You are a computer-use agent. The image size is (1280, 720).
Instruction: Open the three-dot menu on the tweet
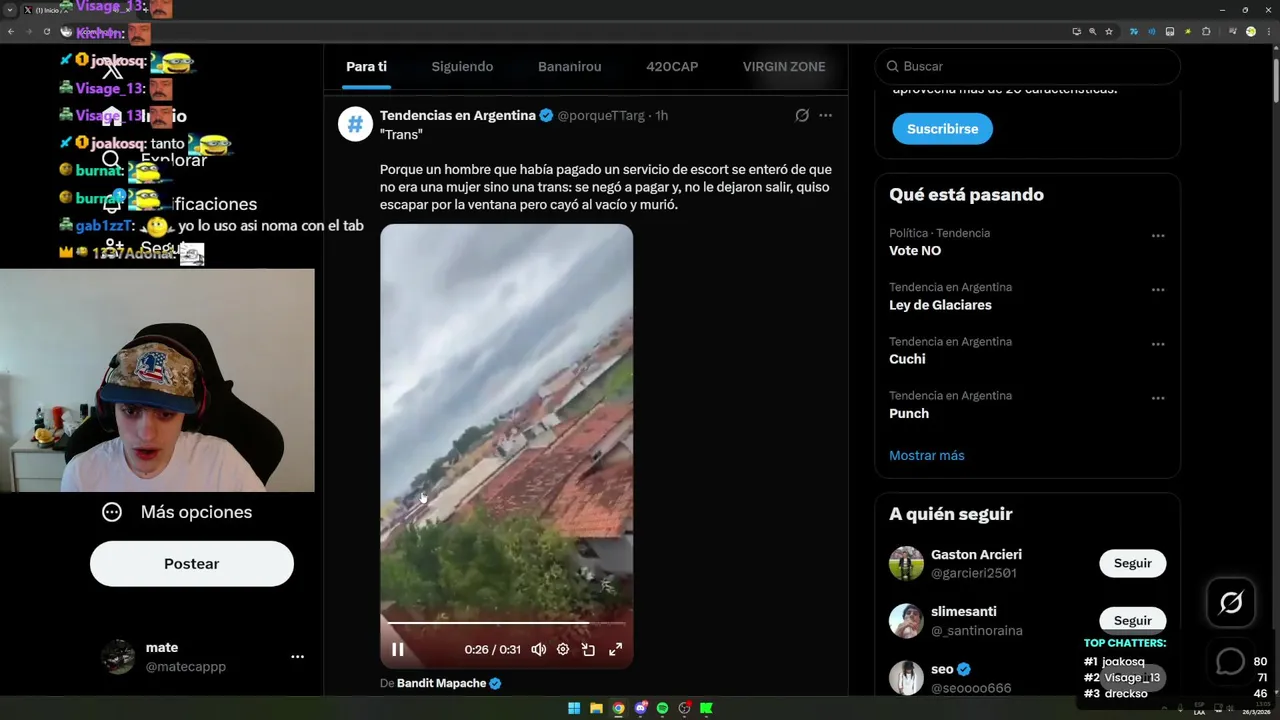coord(825,115)
